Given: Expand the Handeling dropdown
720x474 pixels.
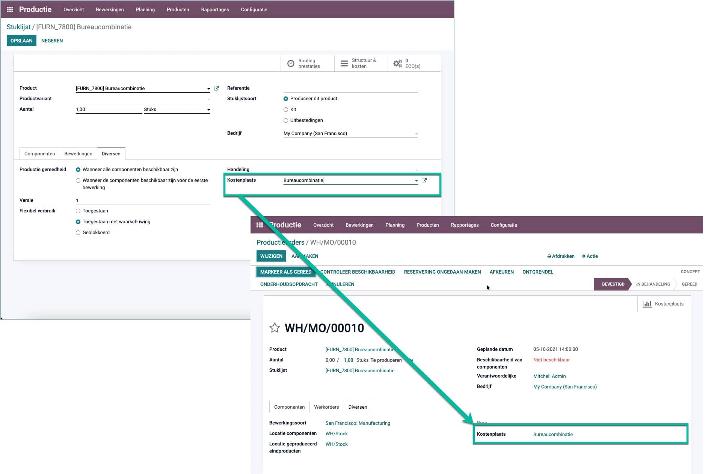Looking at the screenshot, I should pyautogui.click(x=416, y=169).
